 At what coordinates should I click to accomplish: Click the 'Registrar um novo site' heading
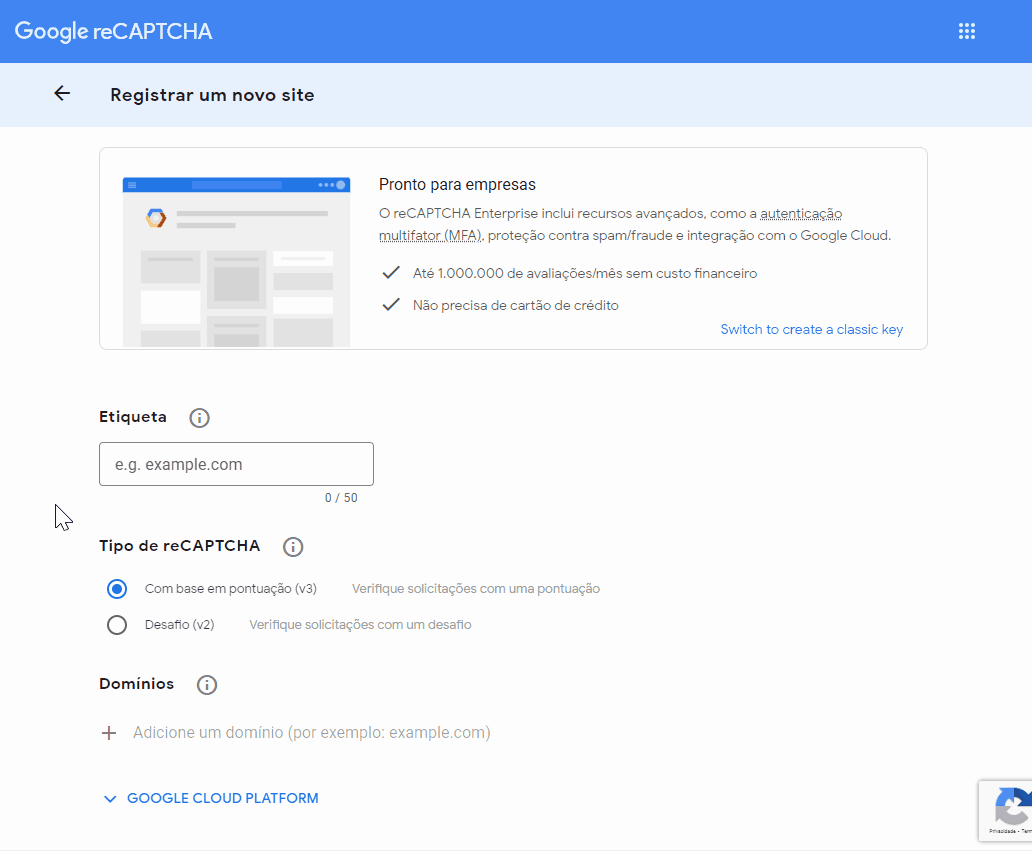pos(212,95)
